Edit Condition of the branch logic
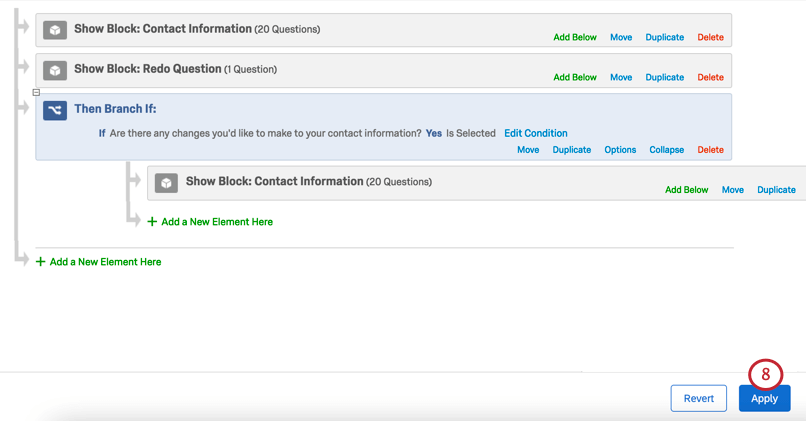This screenshot has width=806, height=421. coord(535,133)
